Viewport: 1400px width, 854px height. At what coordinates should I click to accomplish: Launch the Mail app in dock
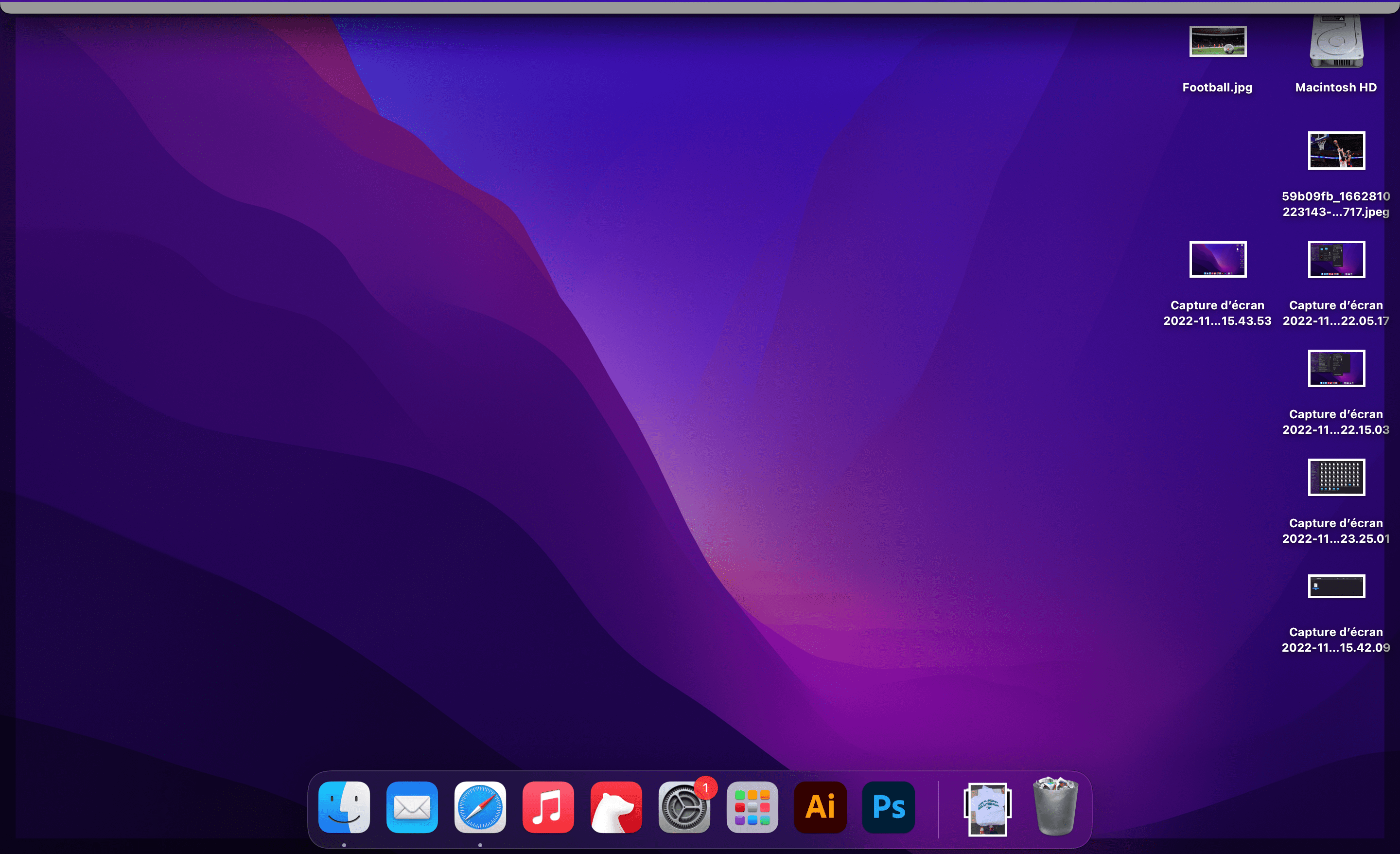[412, 807]
